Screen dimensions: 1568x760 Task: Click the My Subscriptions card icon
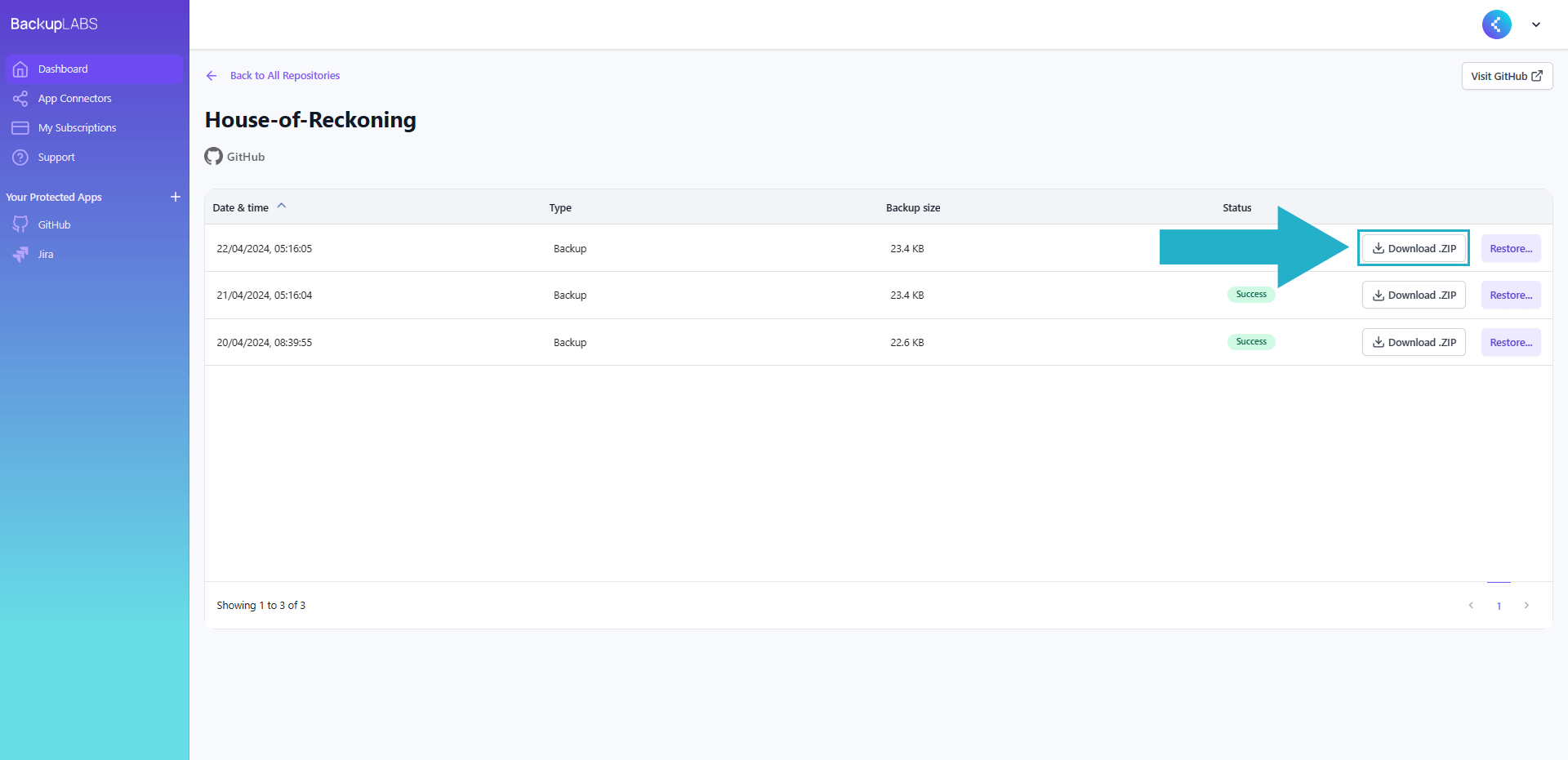[20, 128]
